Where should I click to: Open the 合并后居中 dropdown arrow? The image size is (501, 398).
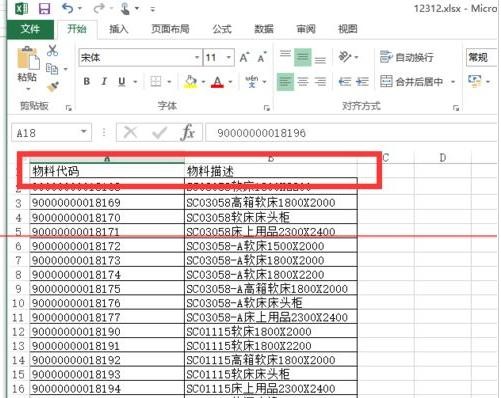453,82
